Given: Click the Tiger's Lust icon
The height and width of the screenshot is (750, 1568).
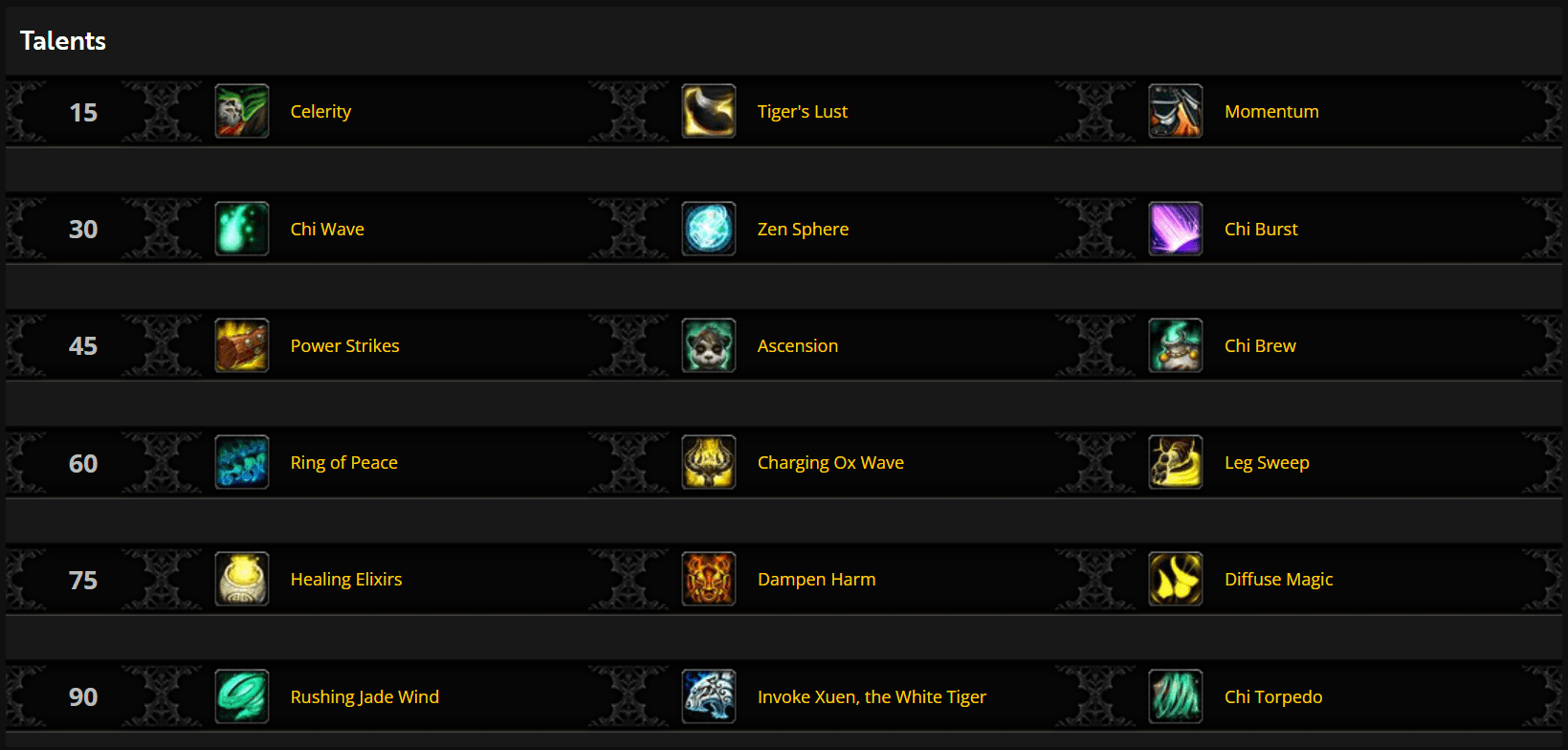Looking at the screenshot, I should coord(708,111).
